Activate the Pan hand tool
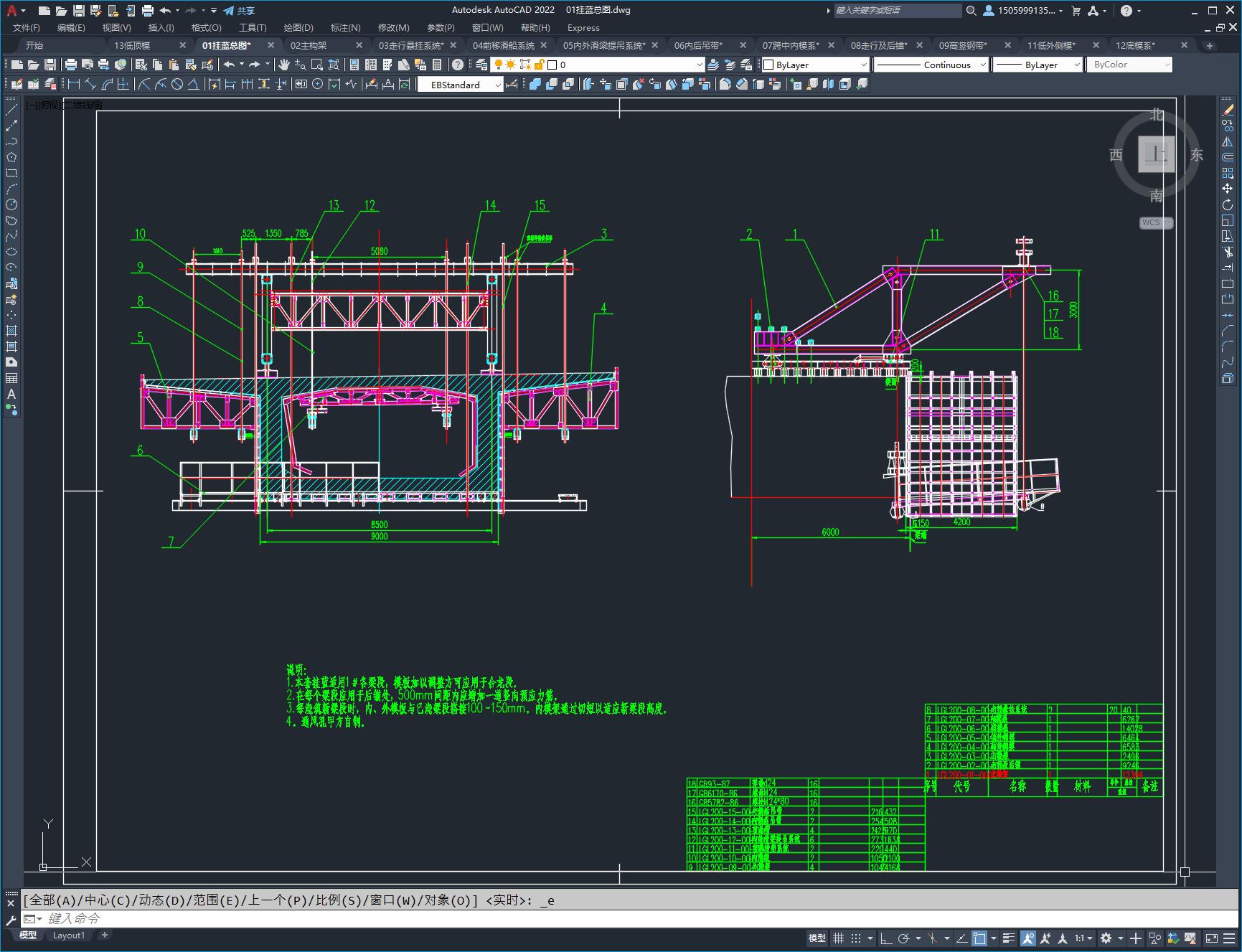 coord(284,65)
